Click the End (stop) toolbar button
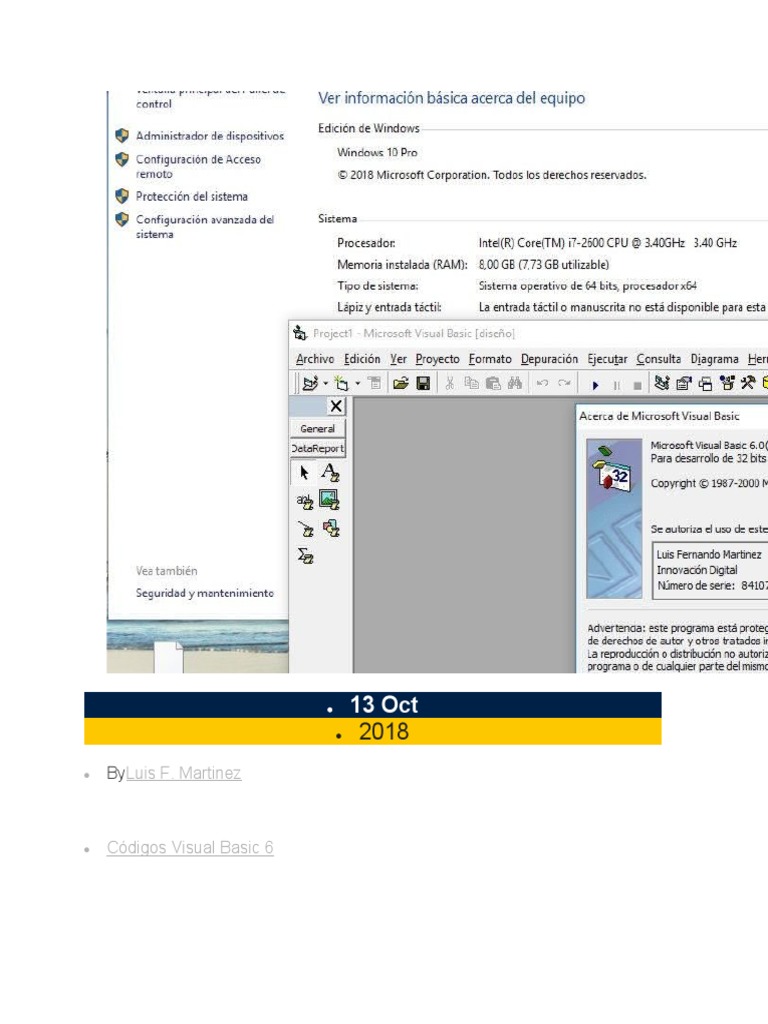The height and width of the screenshot is (1024, 768). (x=637, y=385)
